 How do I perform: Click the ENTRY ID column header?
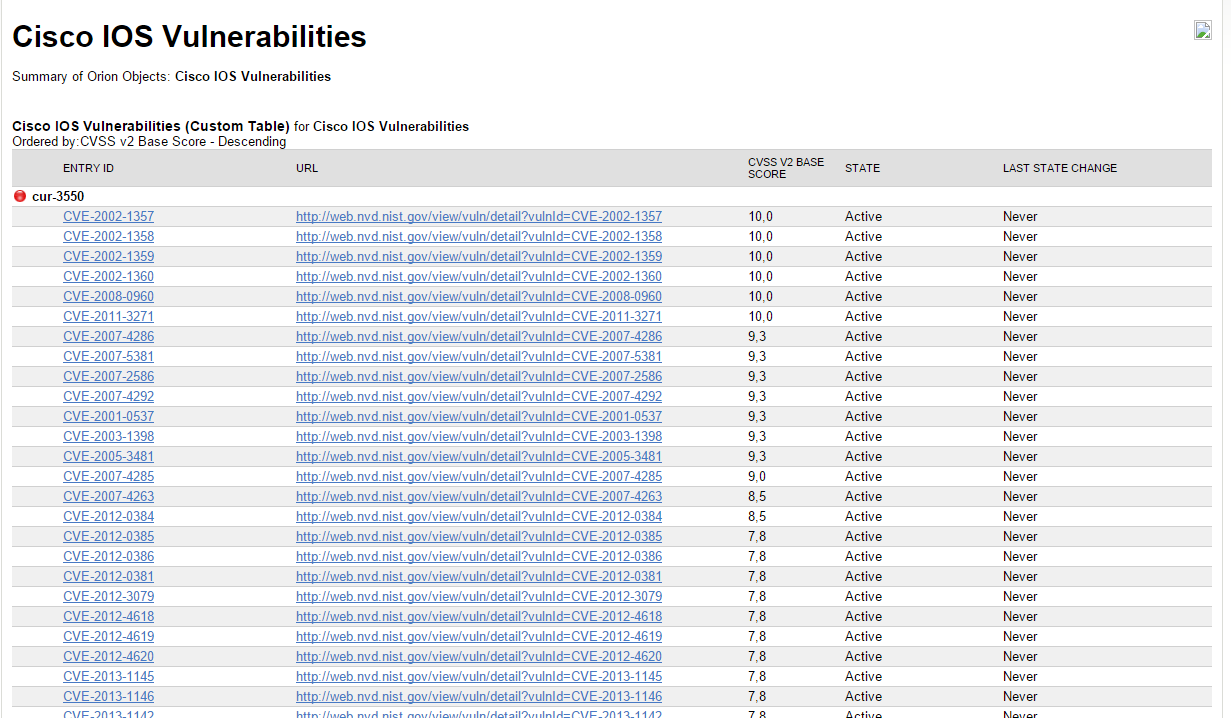pos(88,168)
